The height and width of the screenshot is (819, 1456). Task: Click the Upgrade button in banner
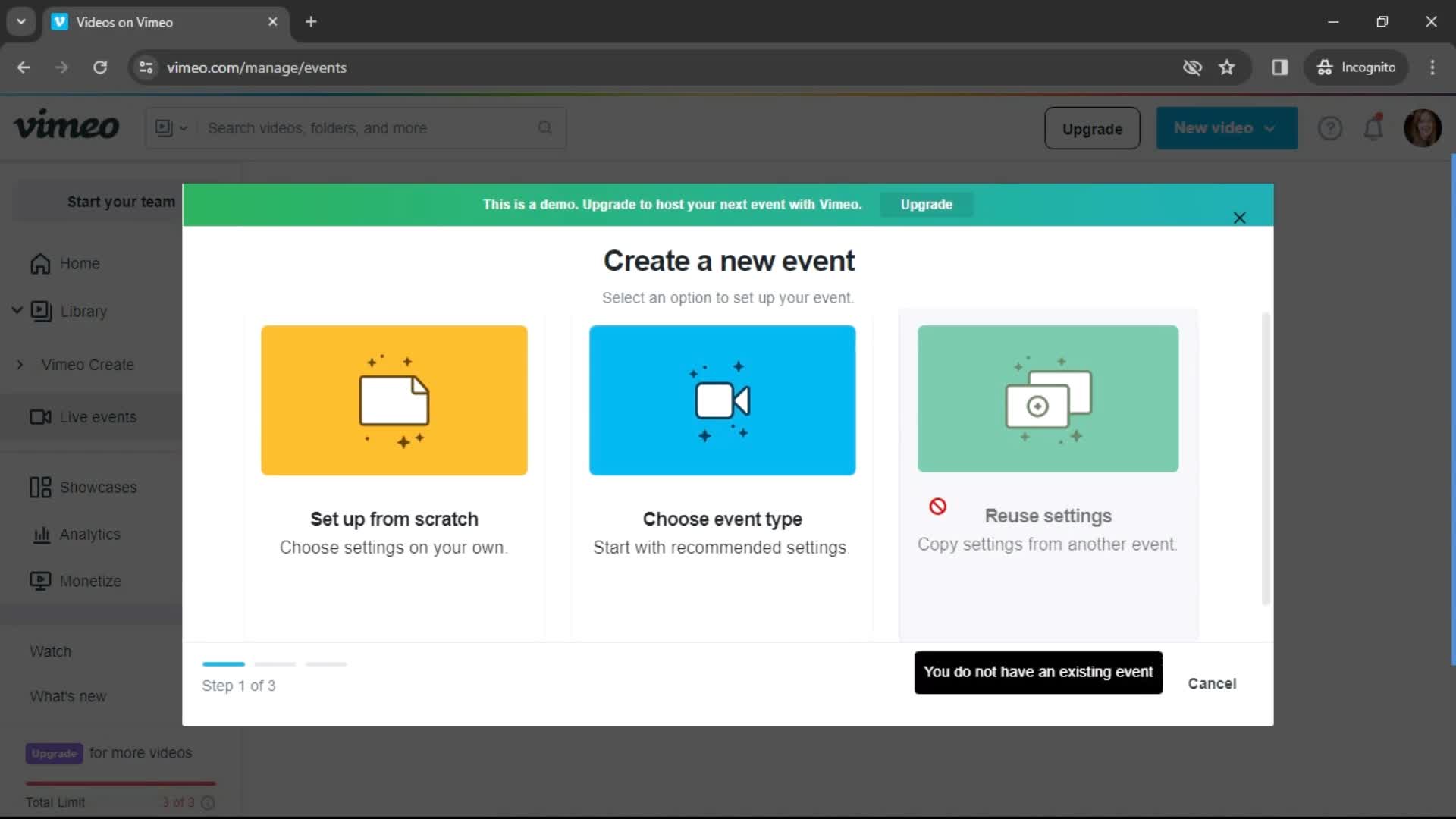[x=927, y=204]
